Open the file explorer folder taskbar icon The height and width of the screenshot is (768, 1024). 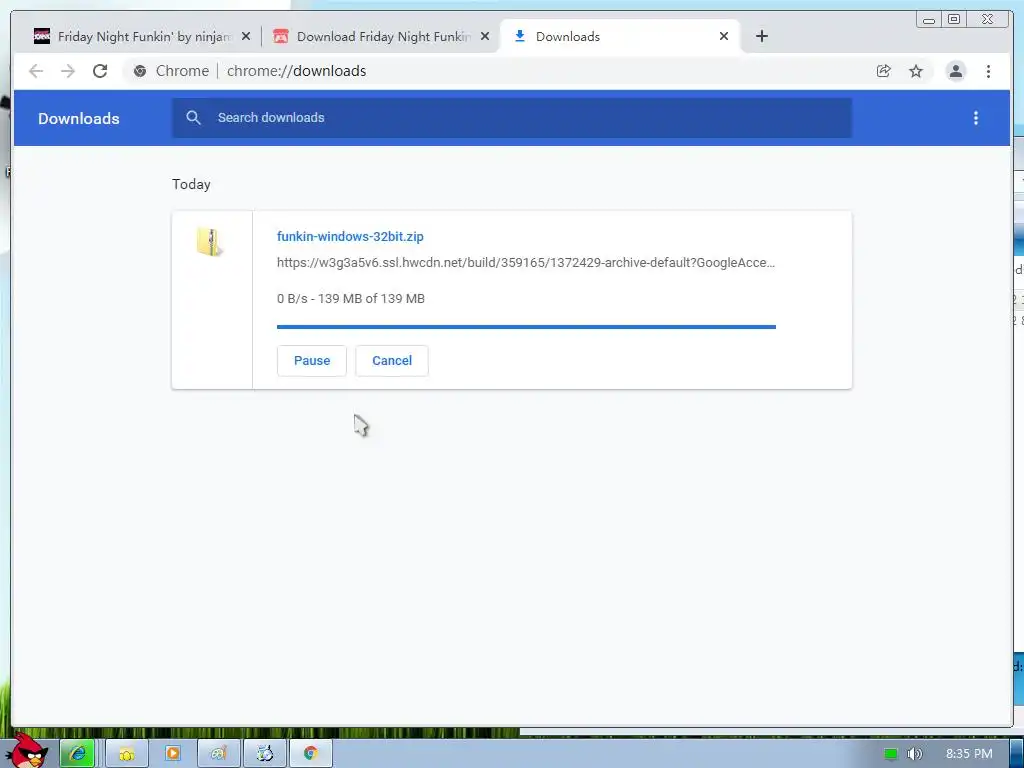coord(126,754)
